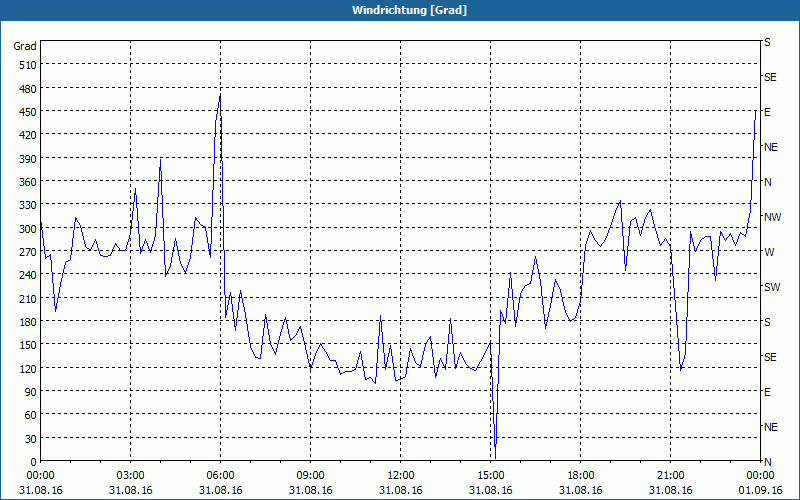Click the curve's lowest dip just after 15:00
Image resolution: width=800 pixels, height=500 pixels.
point(495,457)
